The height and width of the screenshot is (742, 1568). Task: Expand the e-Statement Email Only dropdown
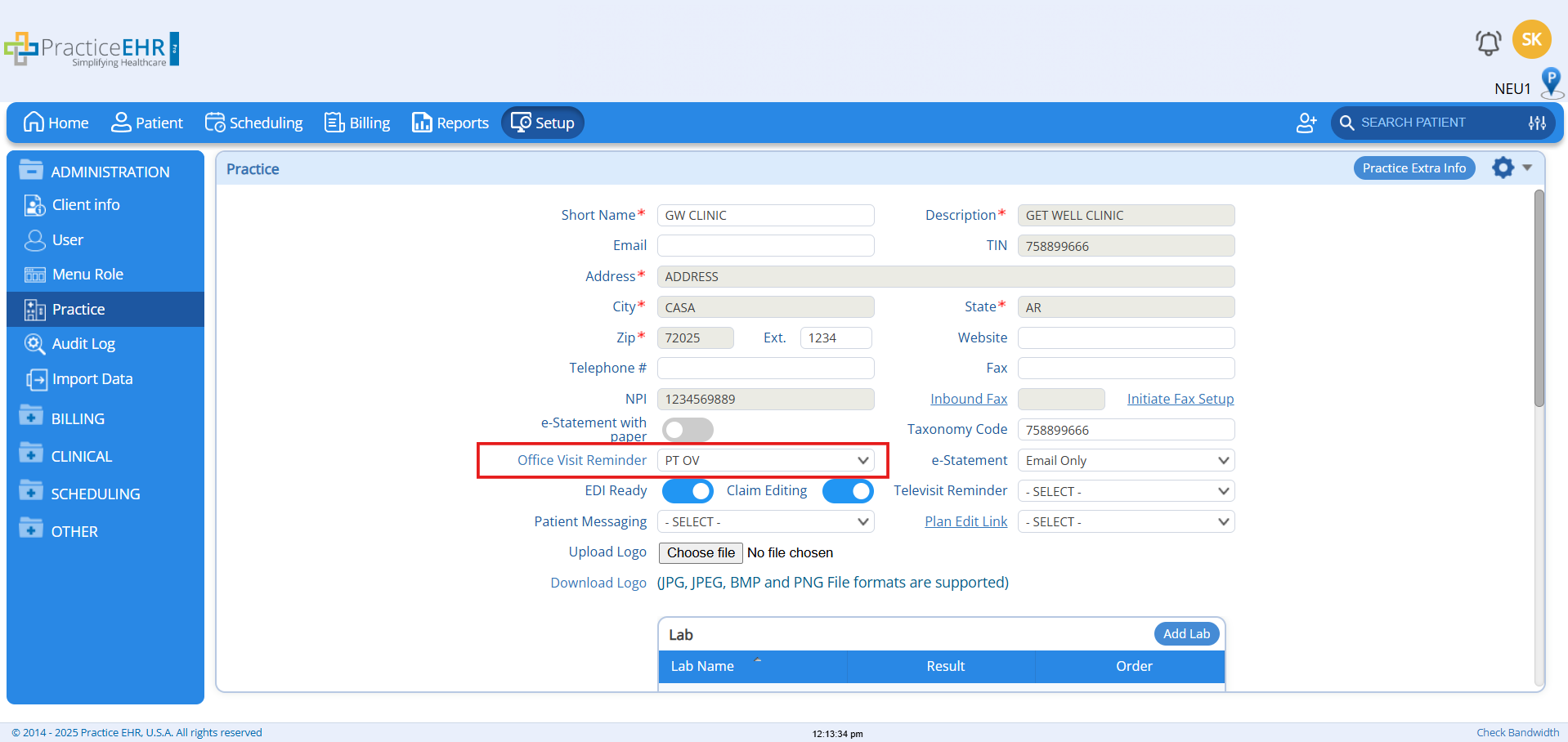point(1126,461)
